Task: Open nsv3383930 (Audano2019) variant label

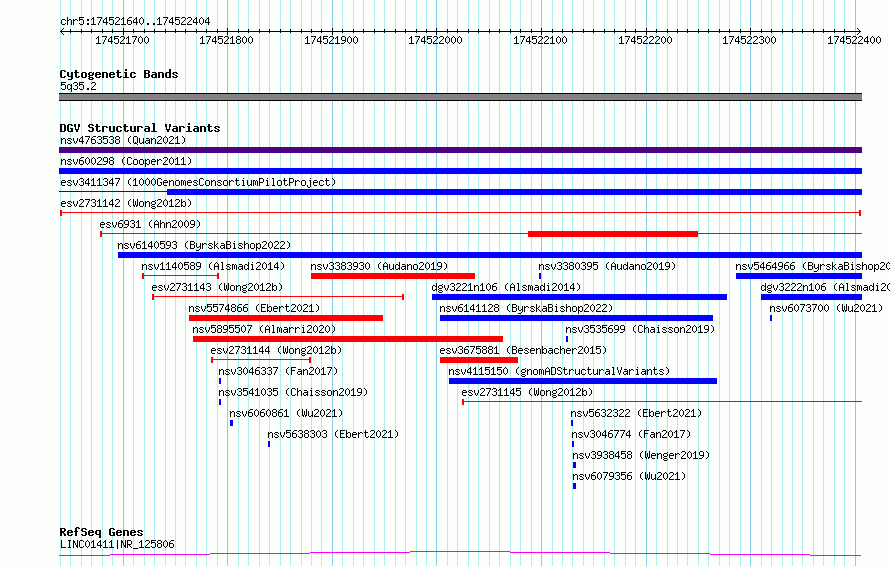Action: click(x=379, y=266)
